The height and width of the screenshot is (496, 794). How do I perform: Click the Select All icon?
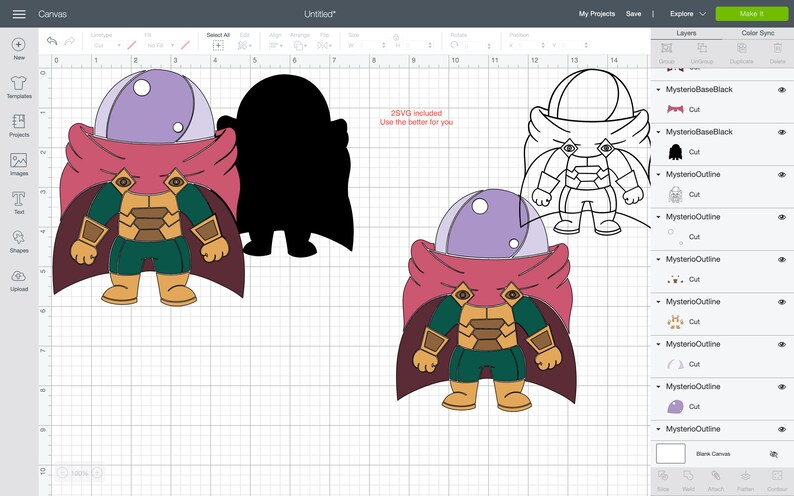click(218, 46)
